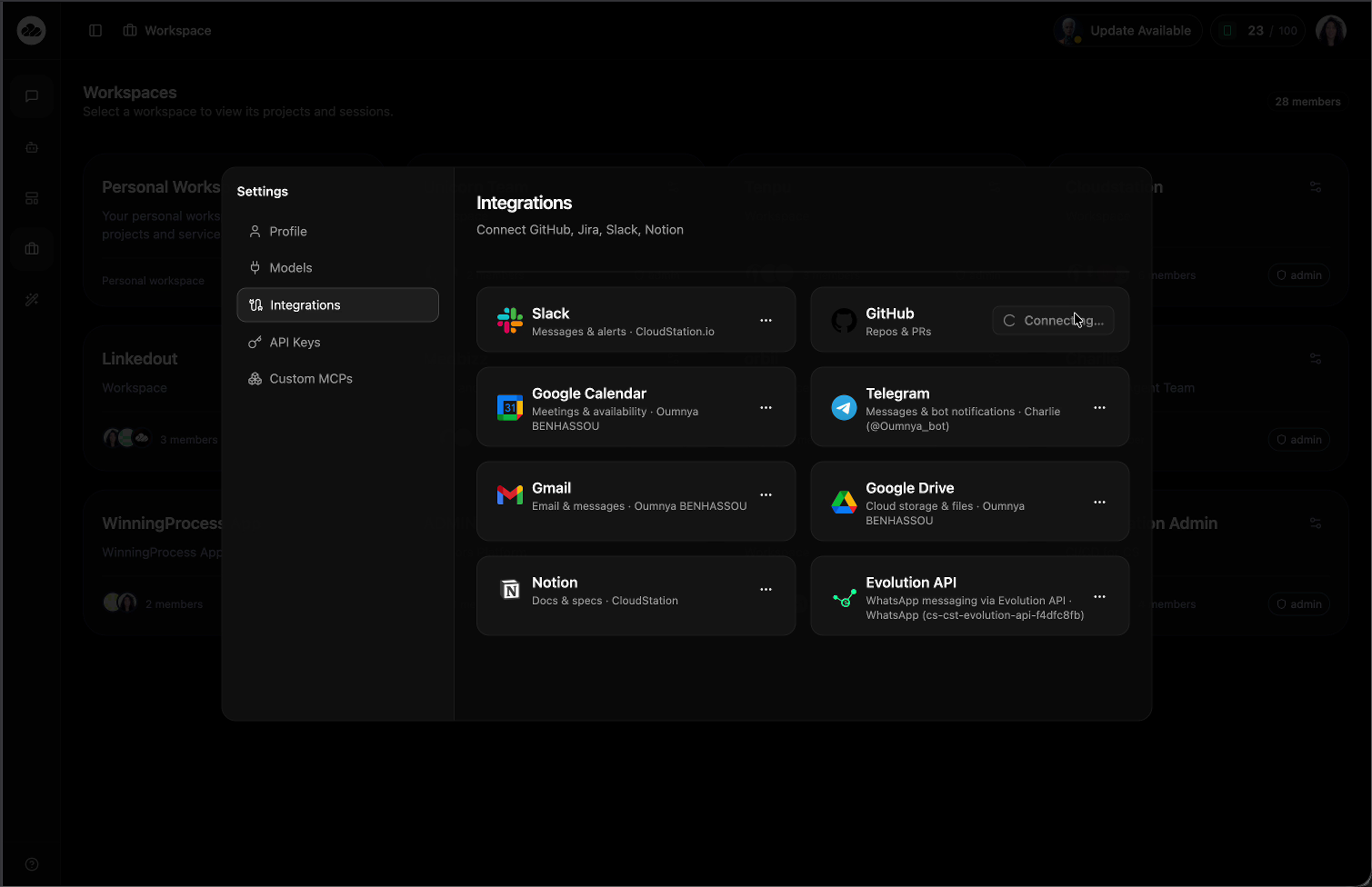The height and width of the screenshot is (887, 1372).
Task: Click the Slack logo icon
Action: pos(510,321)
